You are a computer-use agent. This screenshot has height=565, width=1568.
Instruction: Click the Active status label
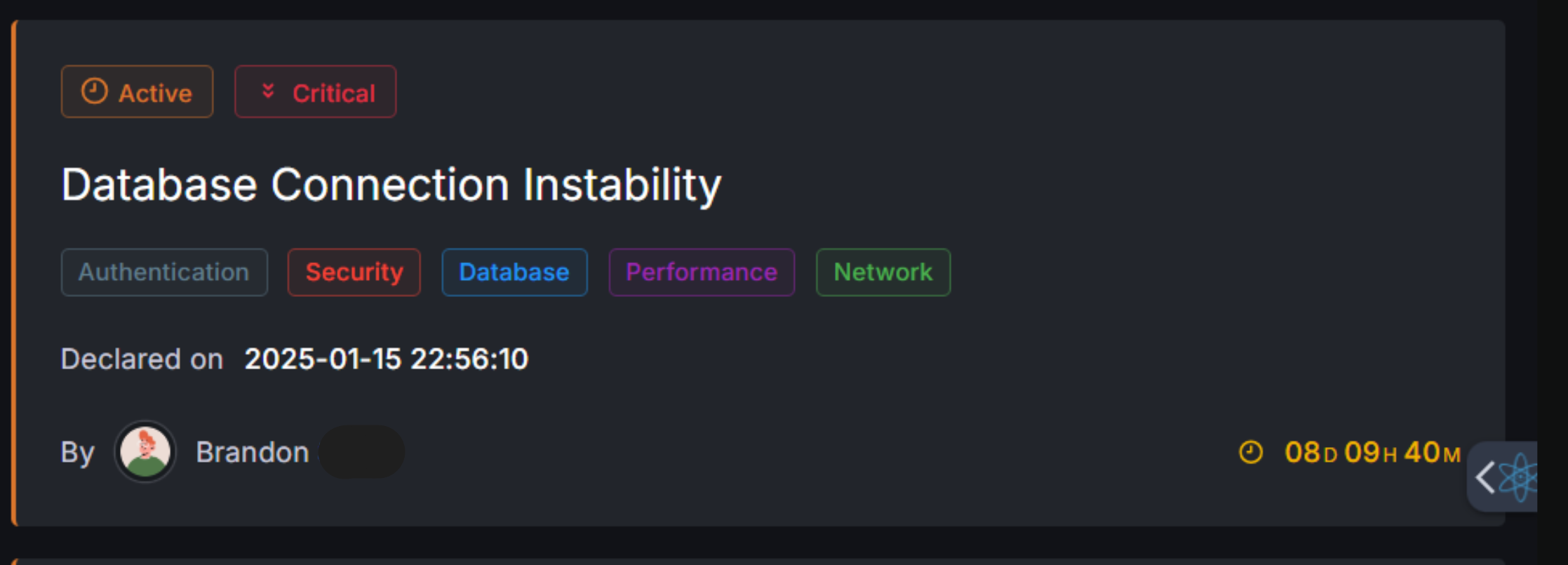(x=155, y=93)
